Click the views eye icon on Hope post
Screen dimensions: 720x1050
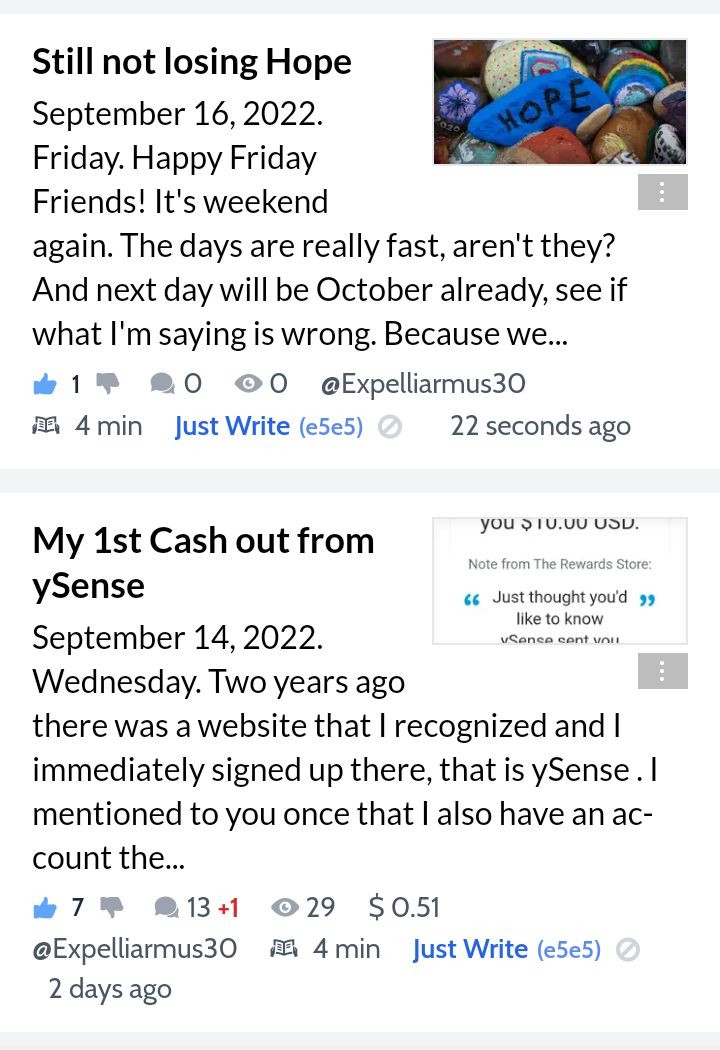point(248,384)
